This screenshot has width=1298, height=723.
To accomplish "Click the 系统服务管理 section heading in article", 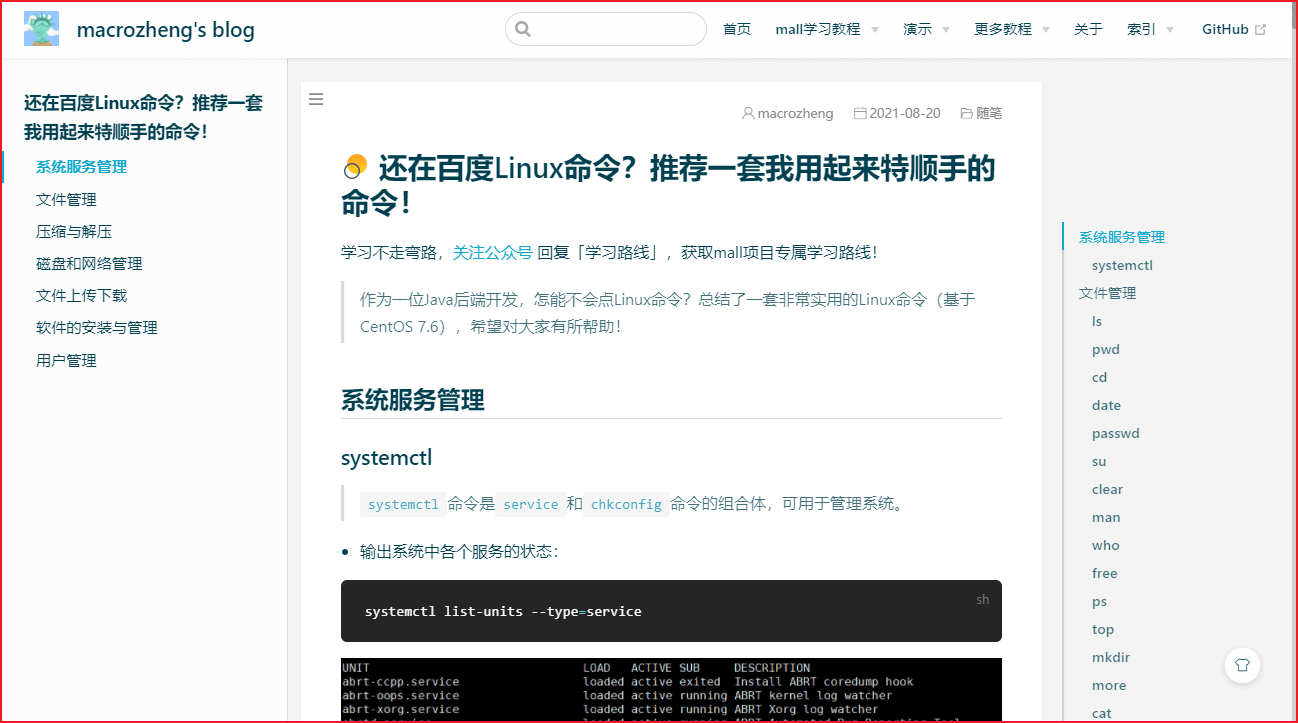I will tap(413, 400).
